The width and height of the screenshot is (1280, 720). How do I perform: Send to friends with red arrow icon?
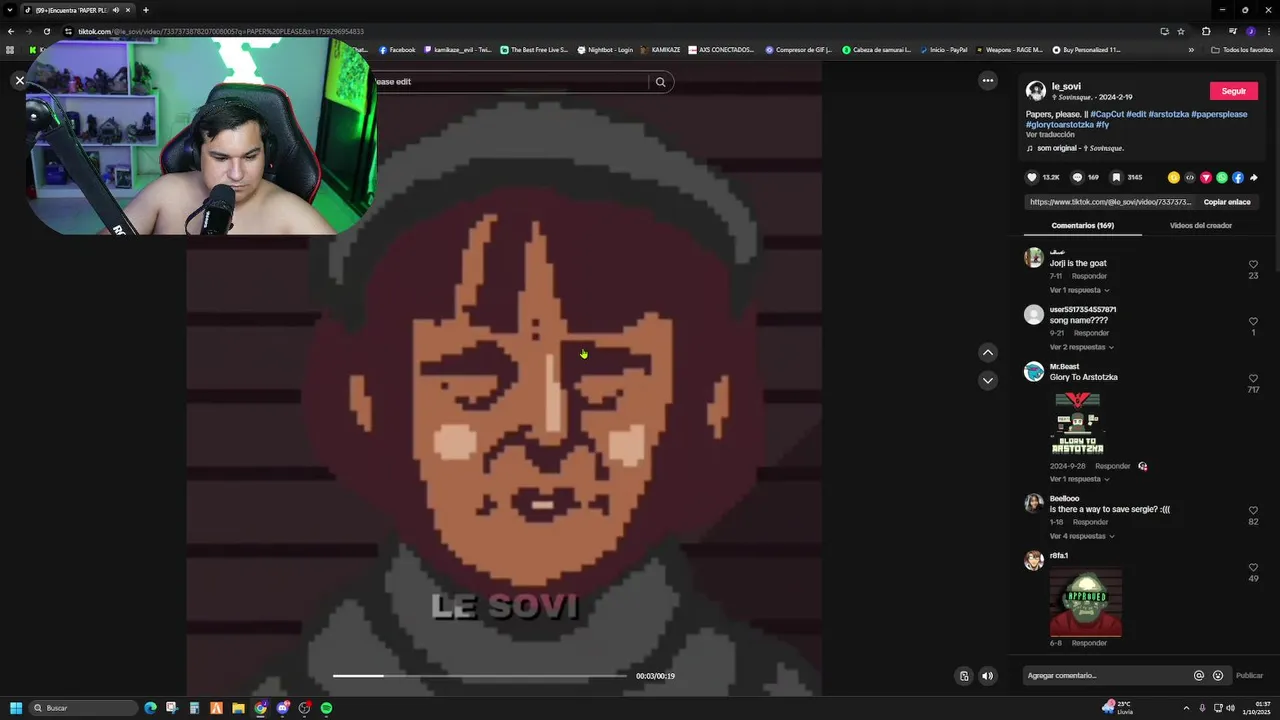[1206, 177]
